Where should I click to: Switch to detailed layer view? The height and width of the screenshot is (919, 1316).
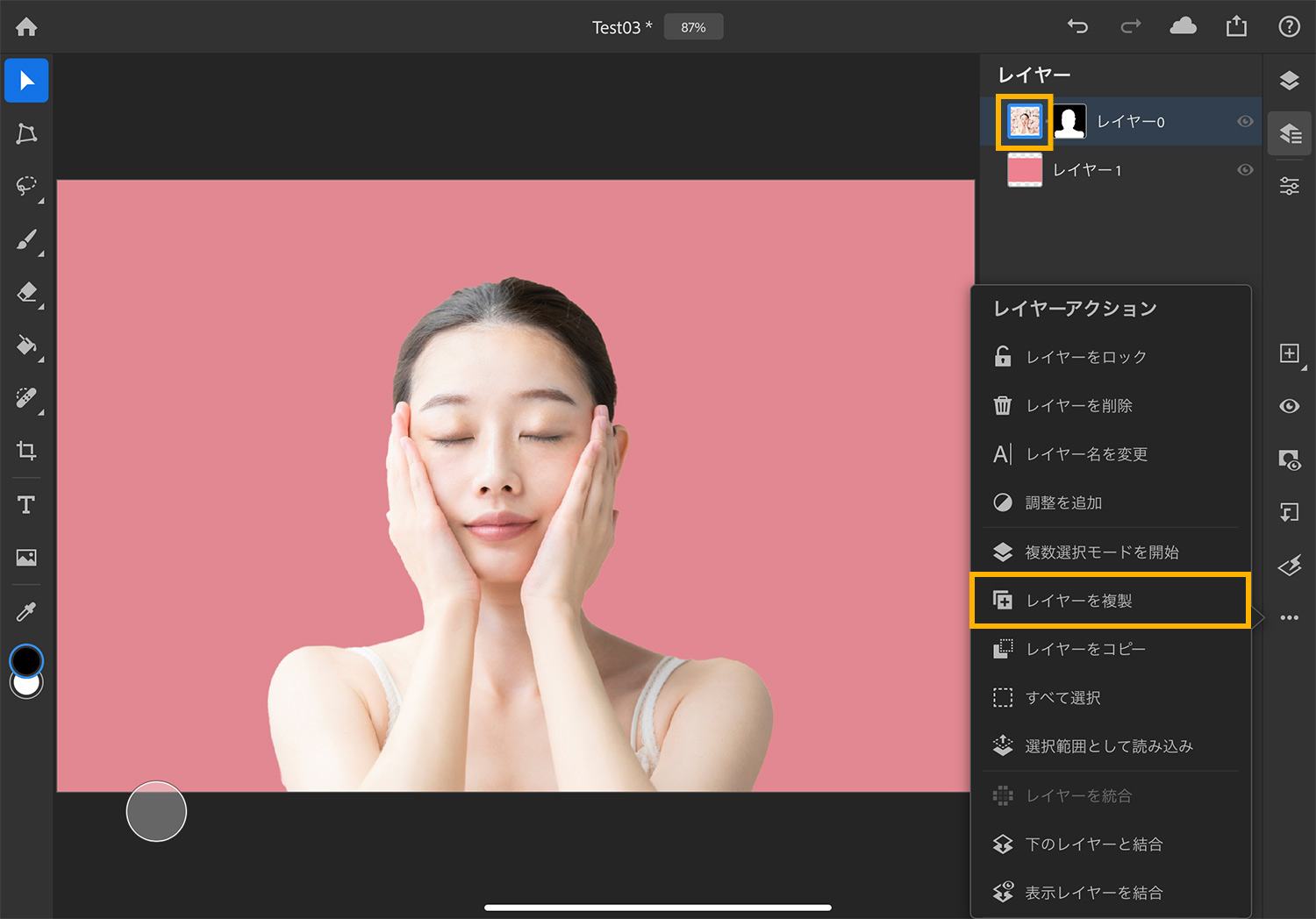pos(1289,133)
